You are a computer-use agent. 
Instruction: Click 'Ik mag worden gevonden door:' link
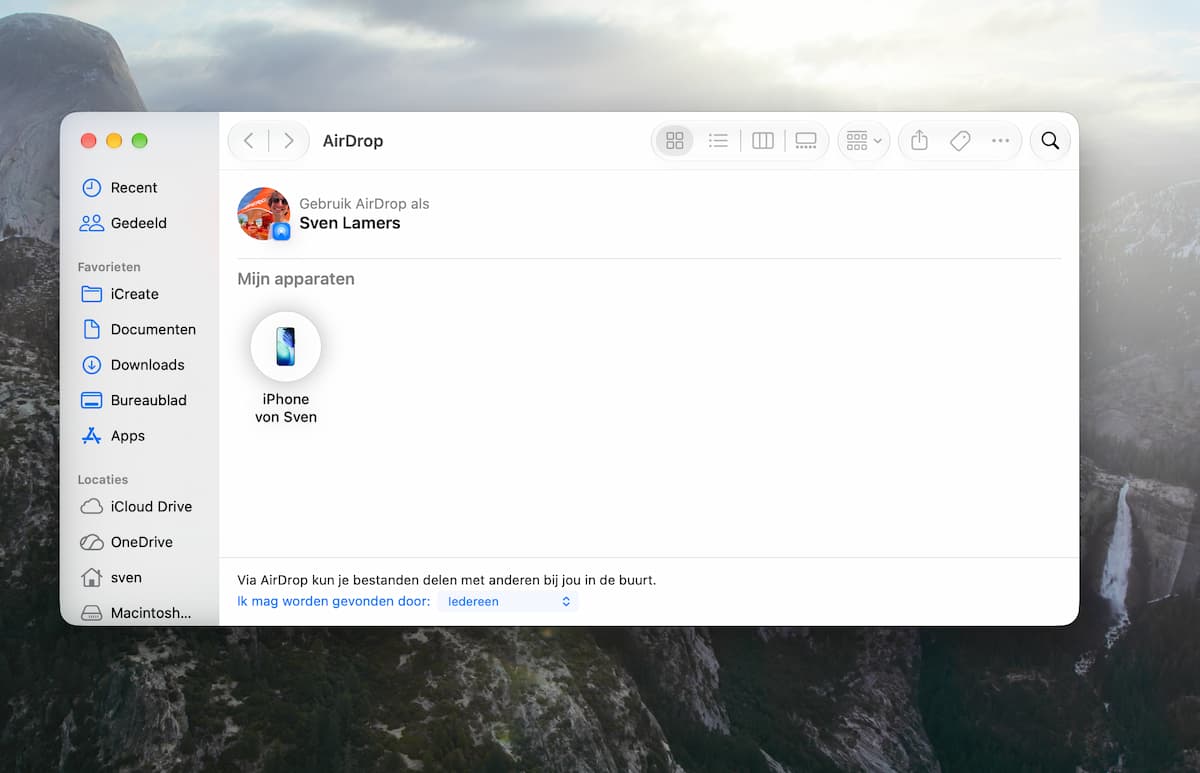334,601
